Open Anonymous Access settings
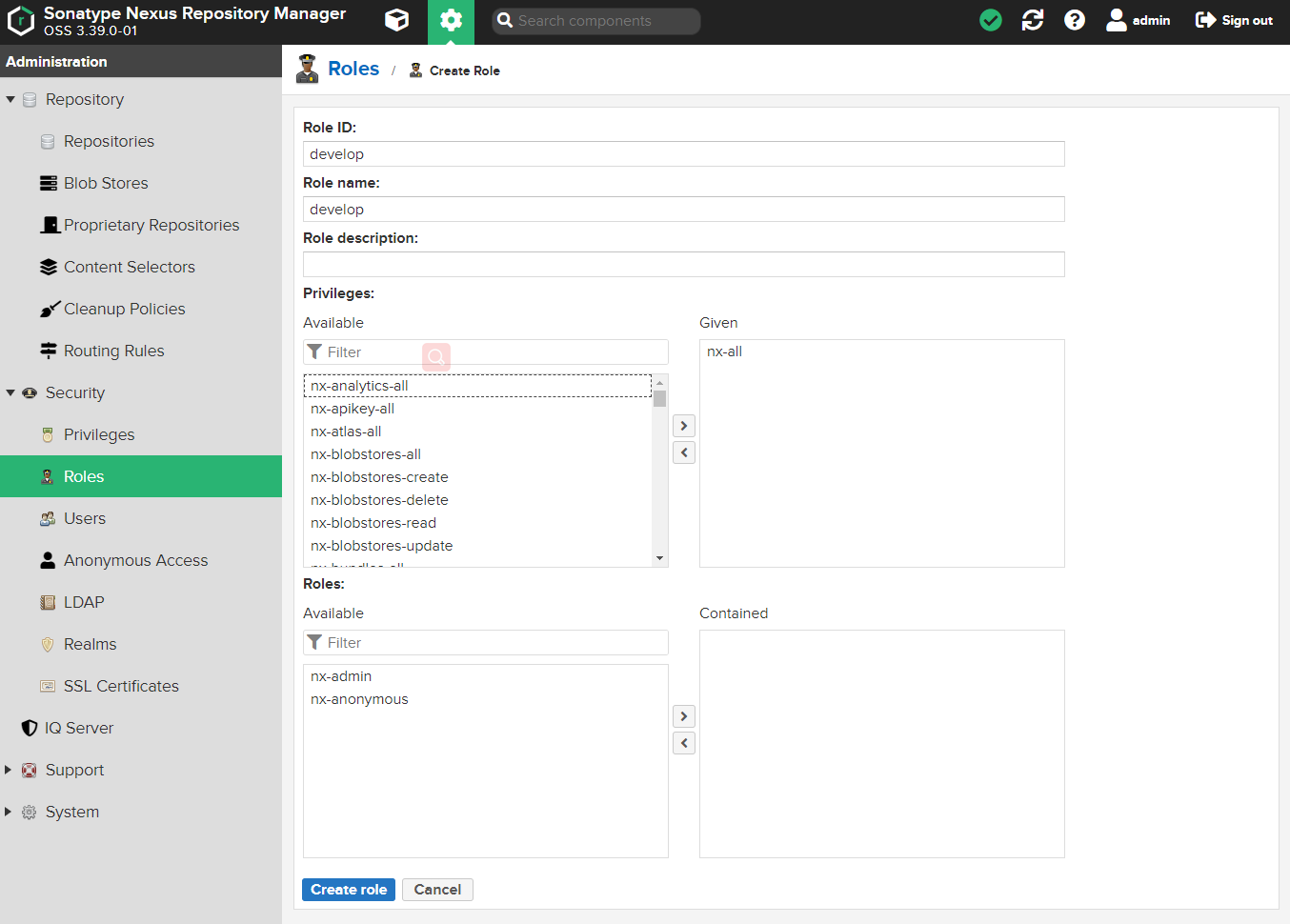Image resolution: width=1290 pixels, height=924 pixels. coord(141,560)
